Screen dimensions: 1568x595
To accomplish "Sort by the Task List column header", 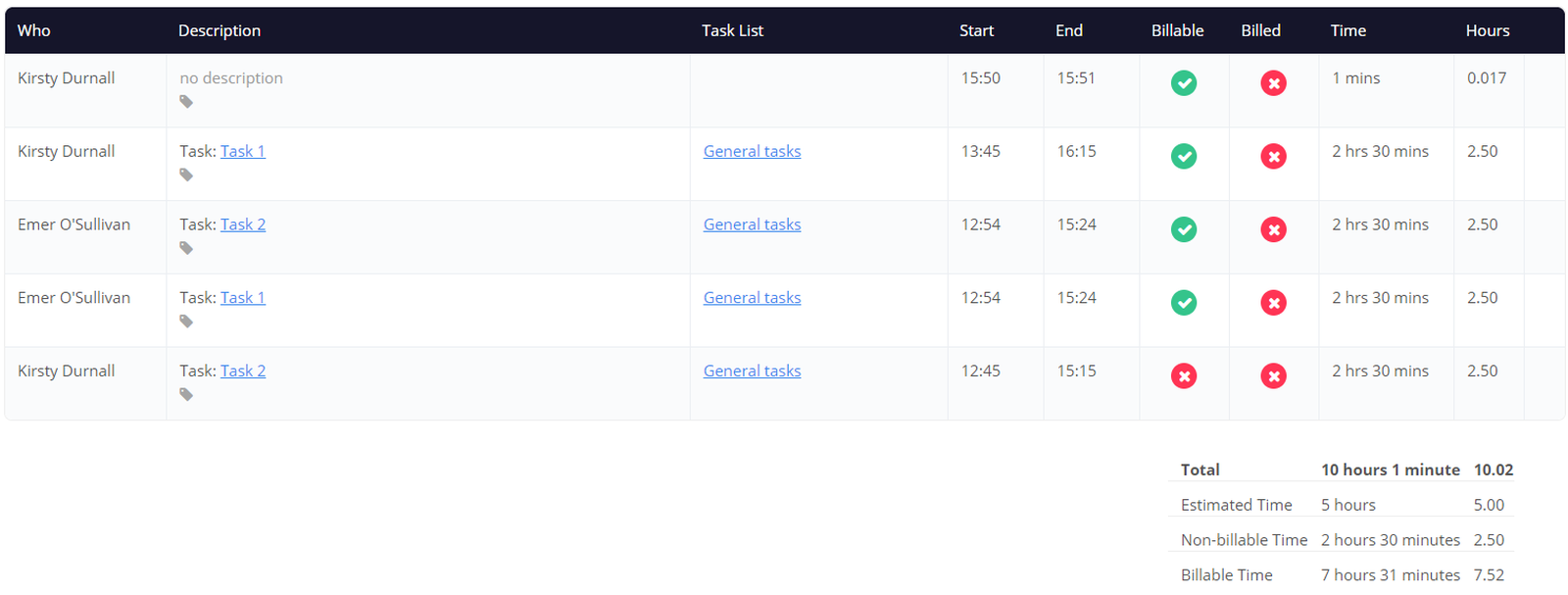I will pos(732,30).
